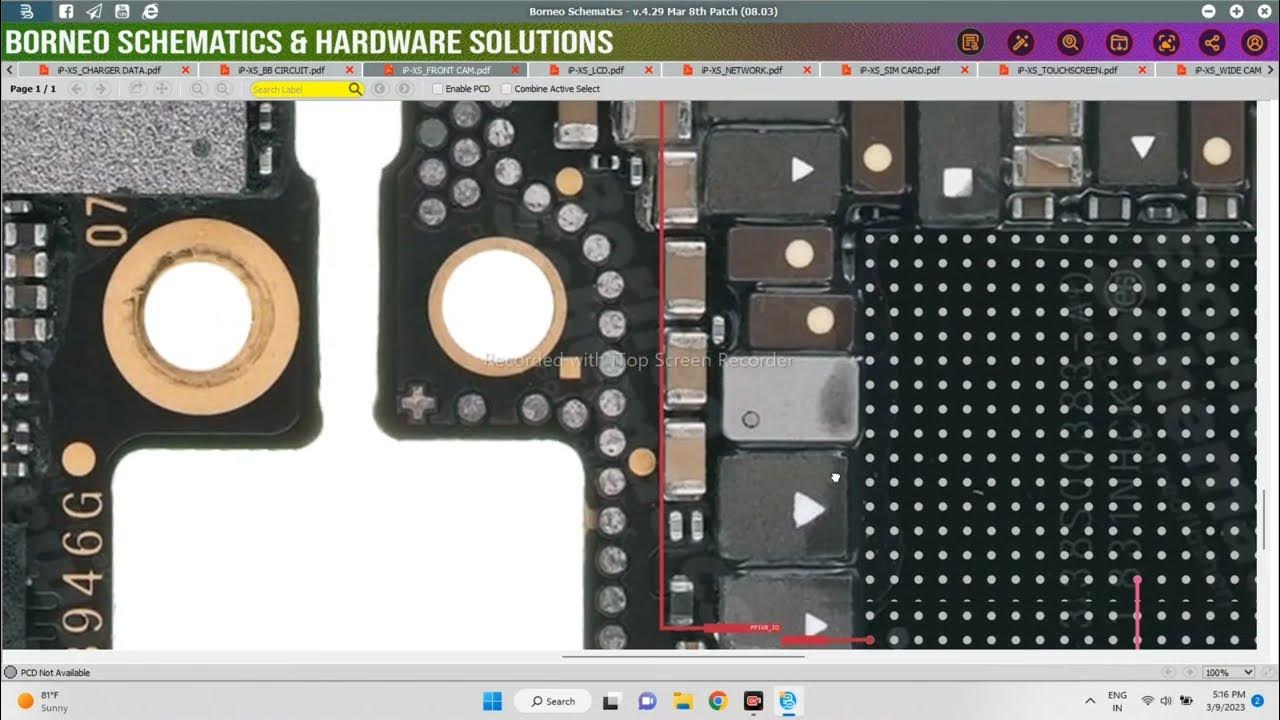Screen dimensions: 1280x720
Task: Enable the PCD checkbox
Action: (x=438, y=89)
